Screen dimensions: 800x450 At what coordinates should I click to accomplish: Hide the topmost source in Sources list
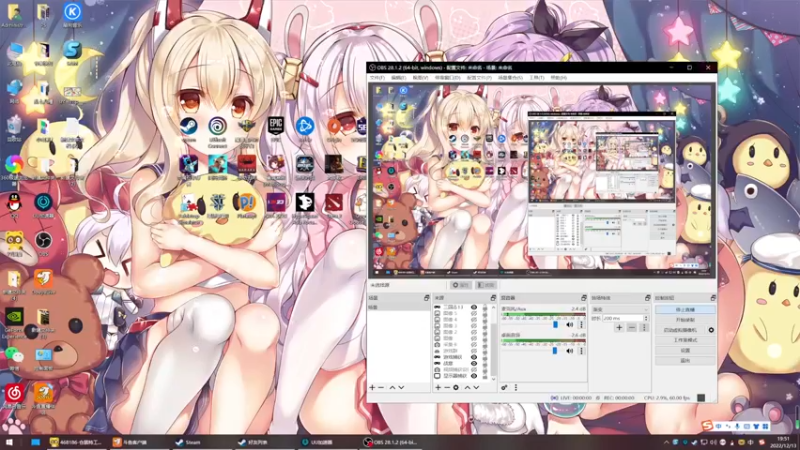tap(474, 307)
